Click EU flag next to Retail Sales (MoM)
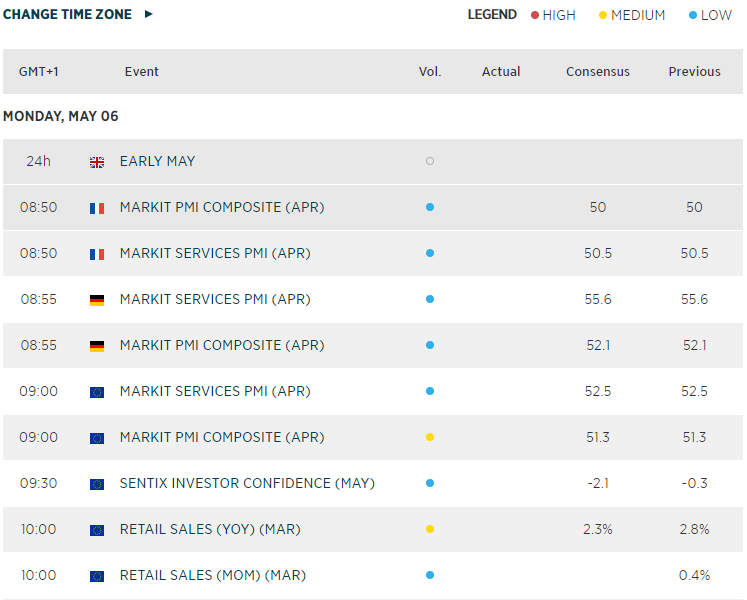 (x=97, y=576)
